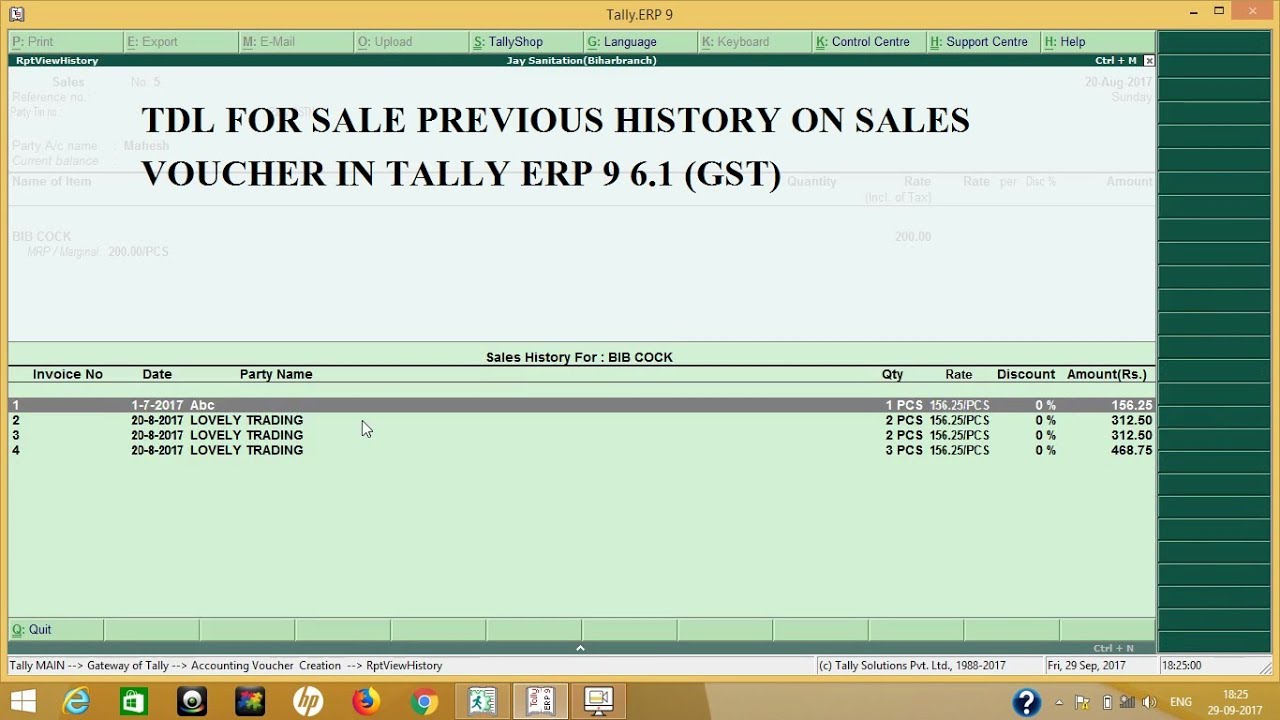Open the HP support taskbar icon
Viewport: 1280px width, 720px height.
[x=308, y=702]
